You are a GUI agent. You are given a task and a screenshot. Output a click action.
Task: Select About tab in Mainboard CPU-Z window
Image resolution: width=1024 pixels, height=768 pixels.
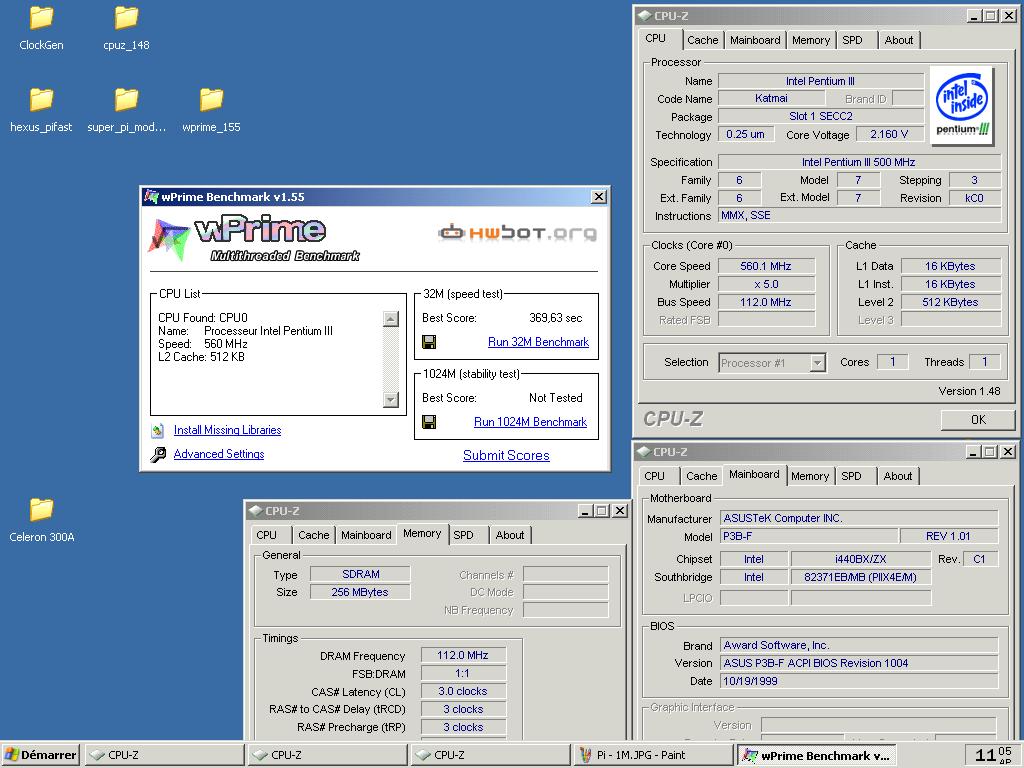(x=897, y=476)
